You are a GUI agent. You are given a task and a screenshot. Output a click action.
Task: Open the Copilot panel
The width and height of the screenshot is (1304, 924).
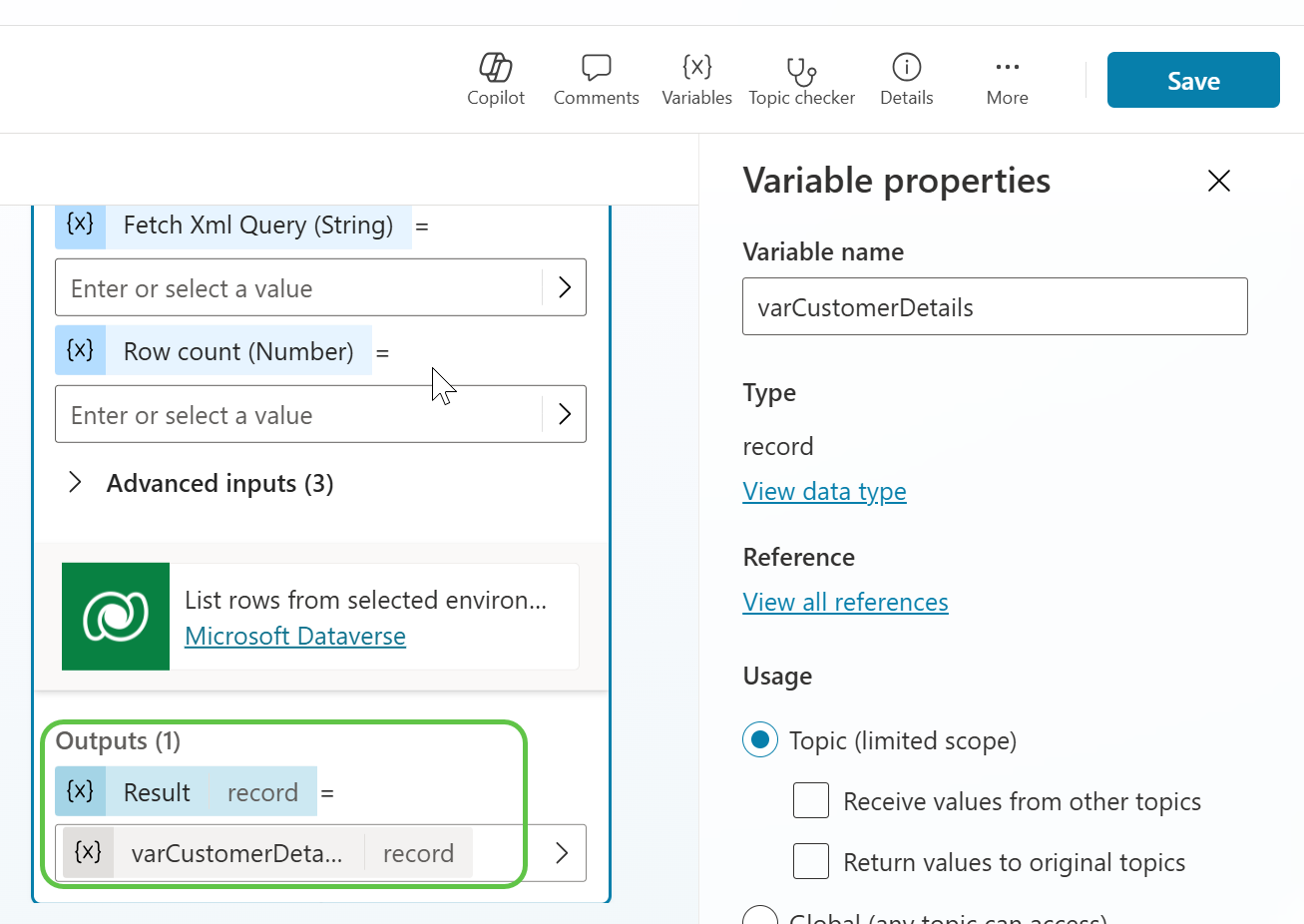(496, 80)
